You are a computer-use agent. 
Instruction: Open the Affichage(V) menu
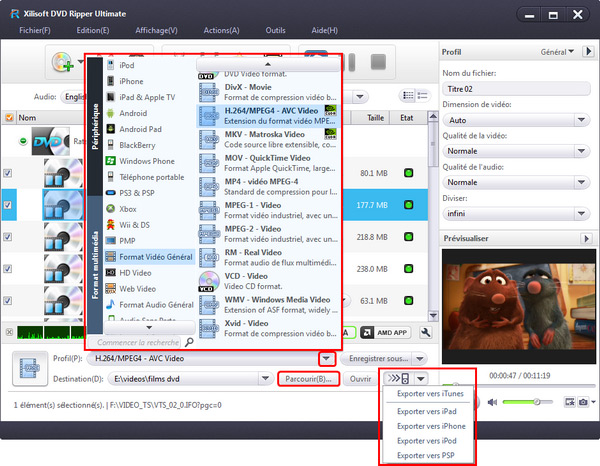point(156,30)
